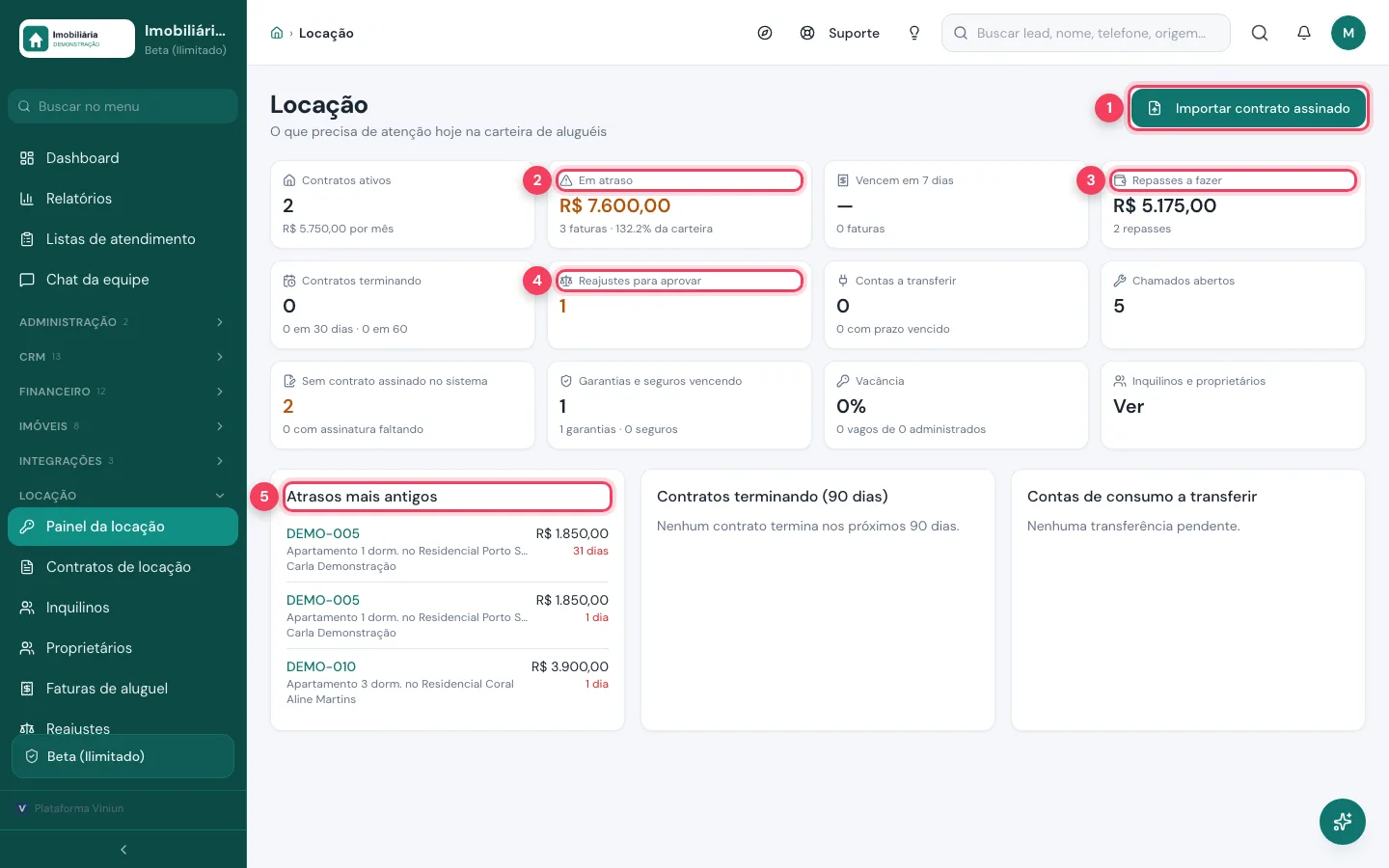The image size is (1389, 868).
Task: Go to Contratos de locação
Action: pos(123,567)
